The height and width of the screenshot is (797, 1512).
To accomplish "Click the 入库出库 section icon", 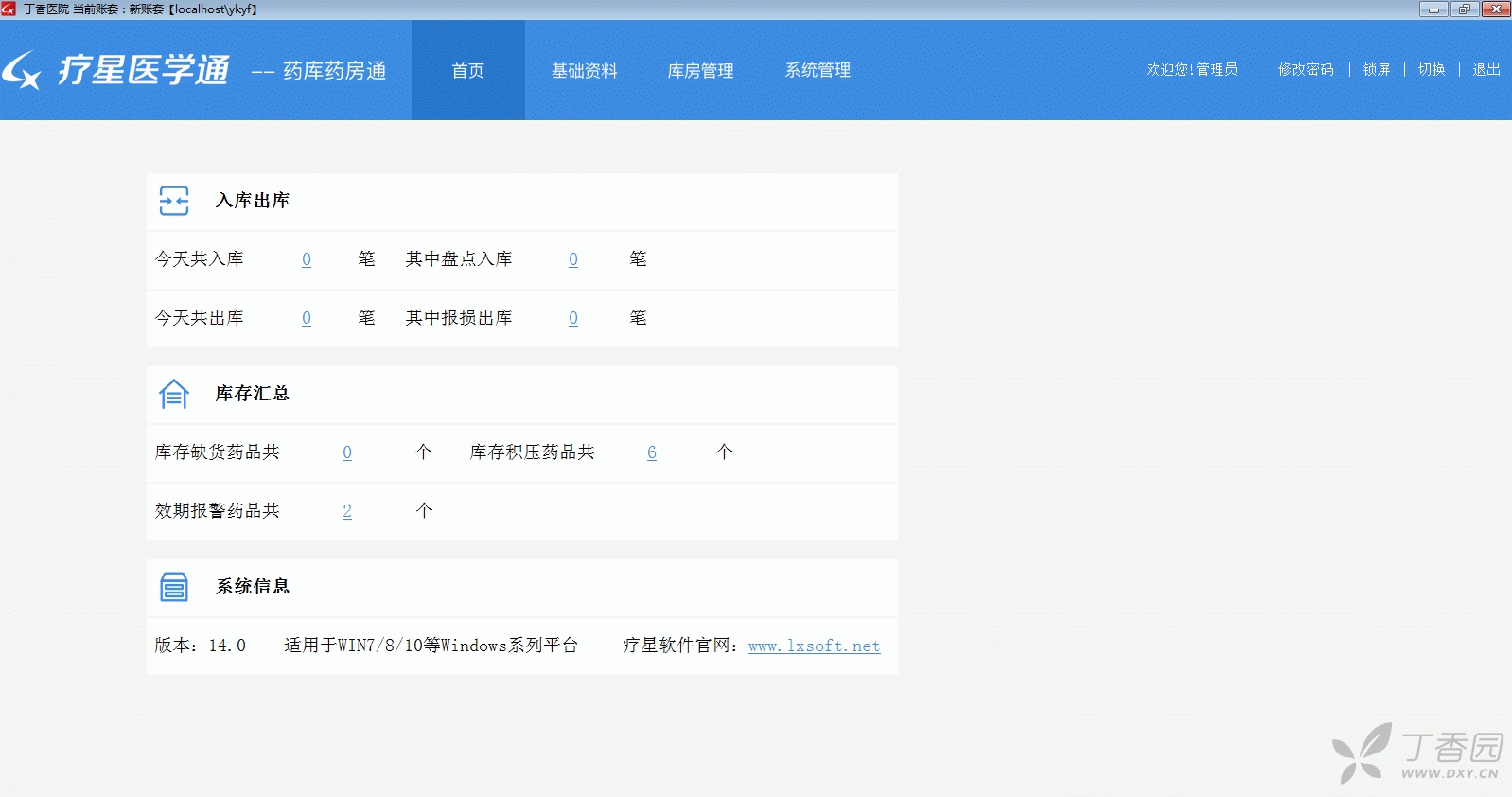I will pyautogui.click(x=174, y=201).
